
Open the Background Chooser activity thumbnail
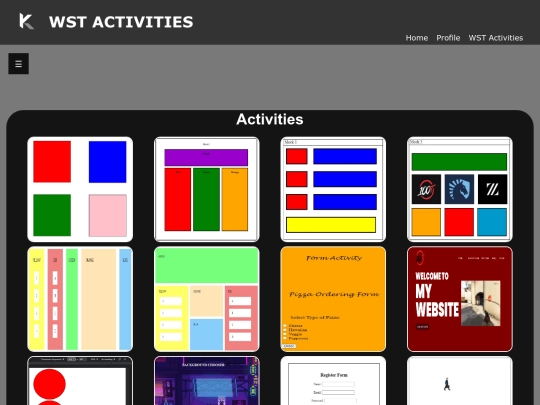[x=207, y=381]
